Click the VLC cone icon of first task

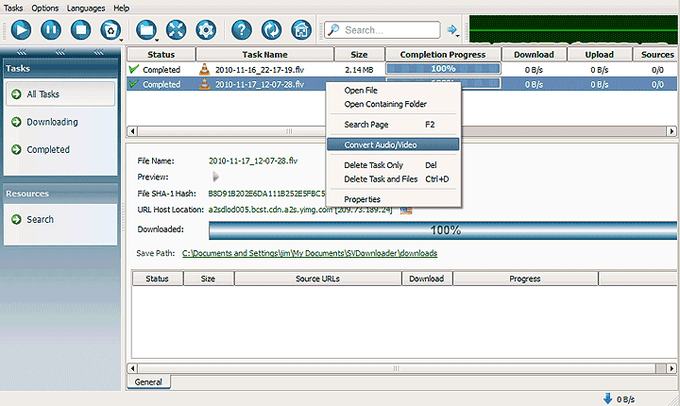204,69
